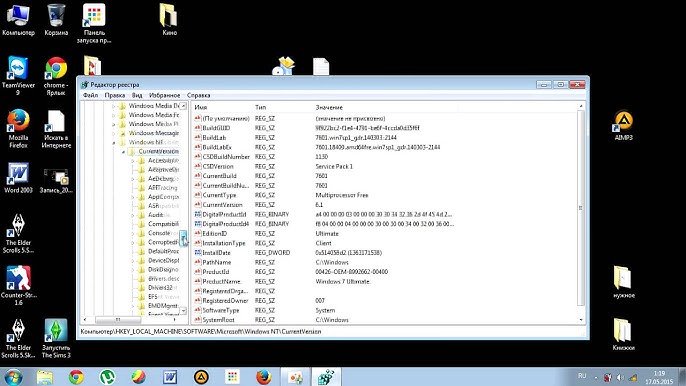The width and height of the screenshot is (686, 386).
Task: Select the DefaultProductKey folder icon
Action: tap(141, 251)
